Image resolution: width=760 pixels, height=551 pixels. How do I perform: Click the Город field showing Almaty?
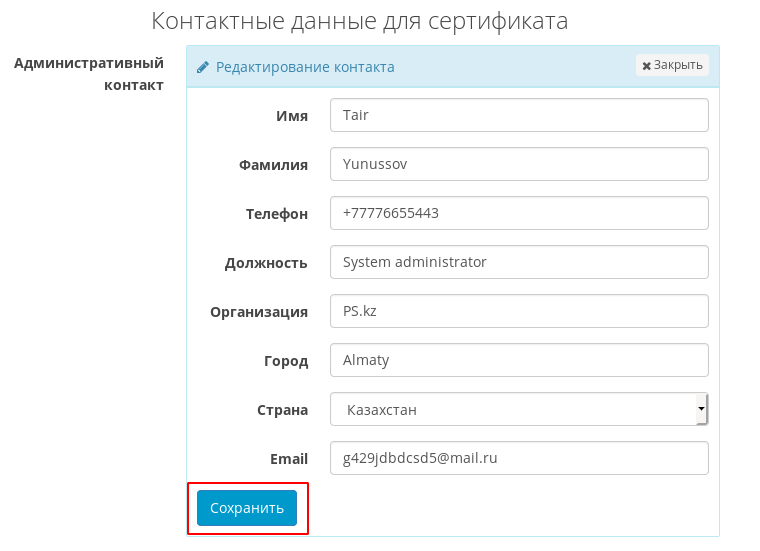point(519,360)
